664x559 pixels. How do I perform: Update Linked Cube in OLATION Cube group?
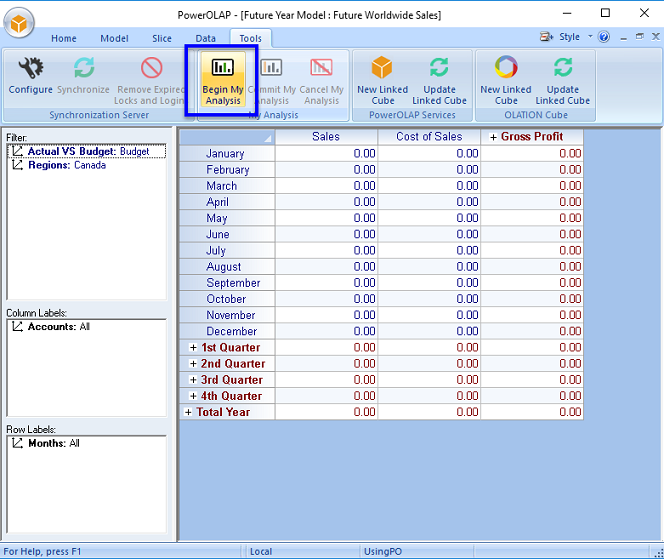pyautogui.click(x=562, y=81)
